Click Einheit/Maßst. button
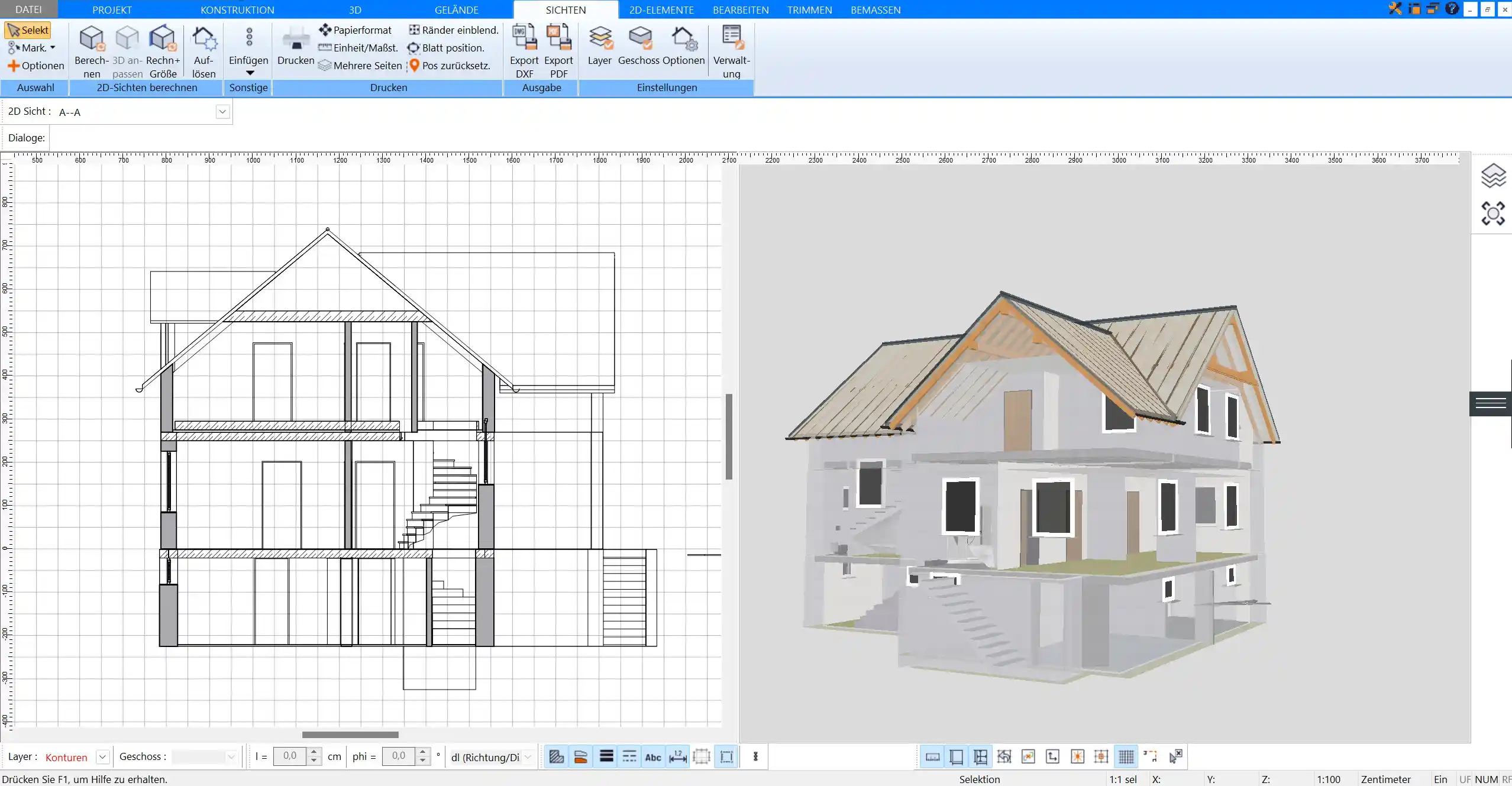 coord(358,48)
